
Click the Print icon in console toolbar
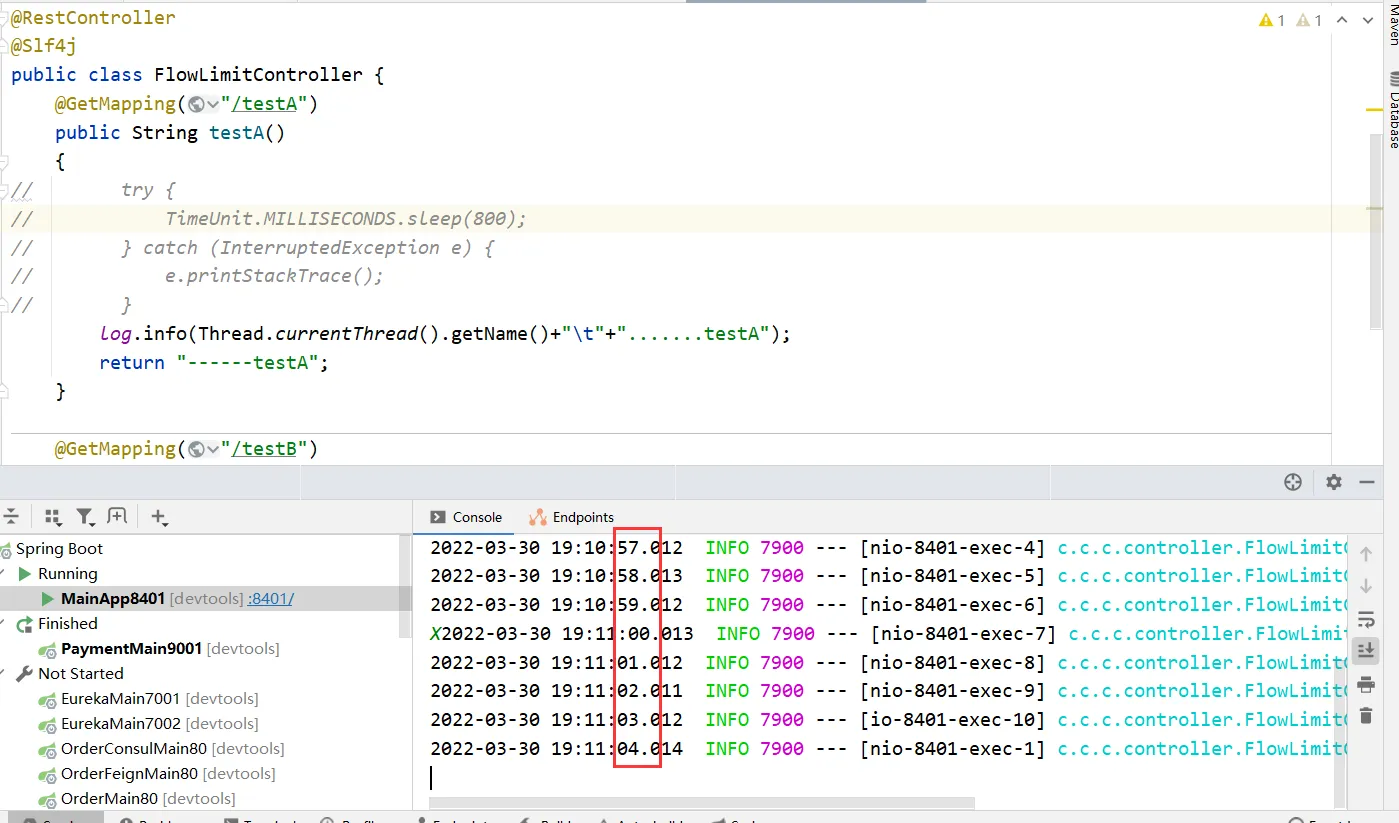pos(1366,684)
